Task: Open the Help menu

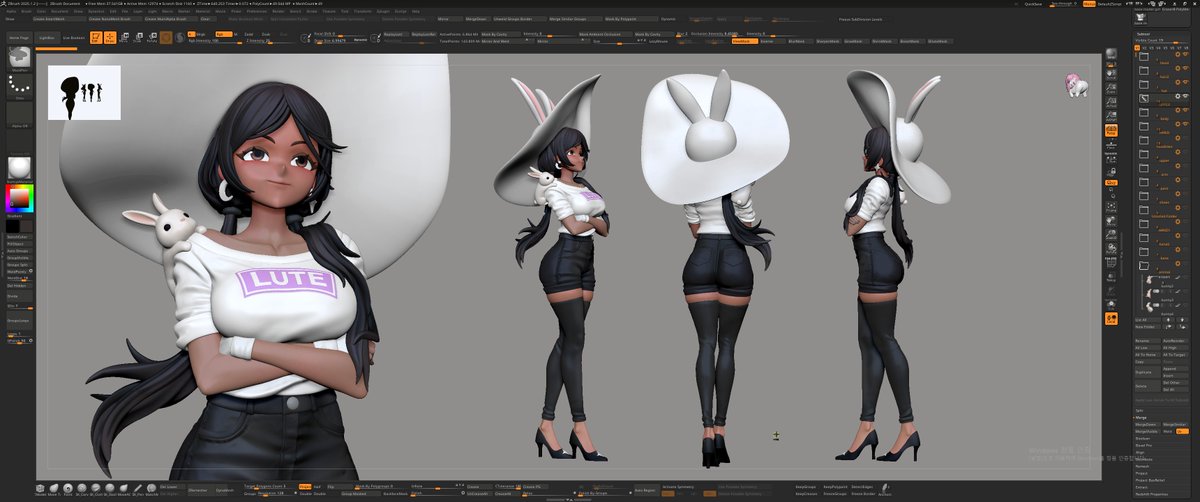Action: click(416, 11)
